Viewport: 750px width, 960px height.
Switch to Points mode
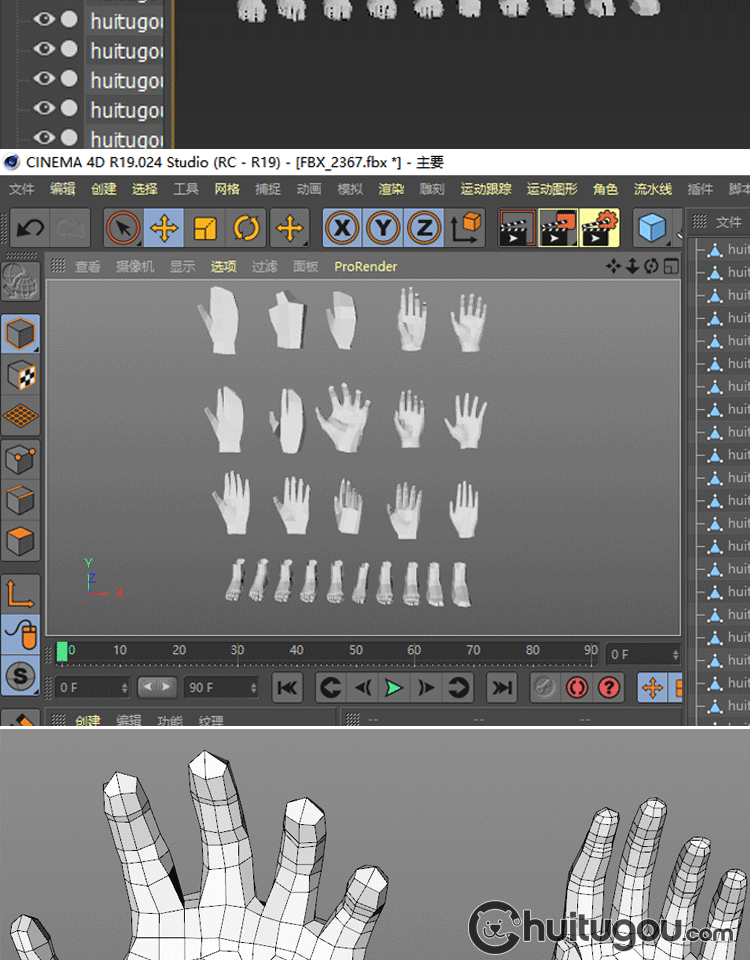click(21, 461)
